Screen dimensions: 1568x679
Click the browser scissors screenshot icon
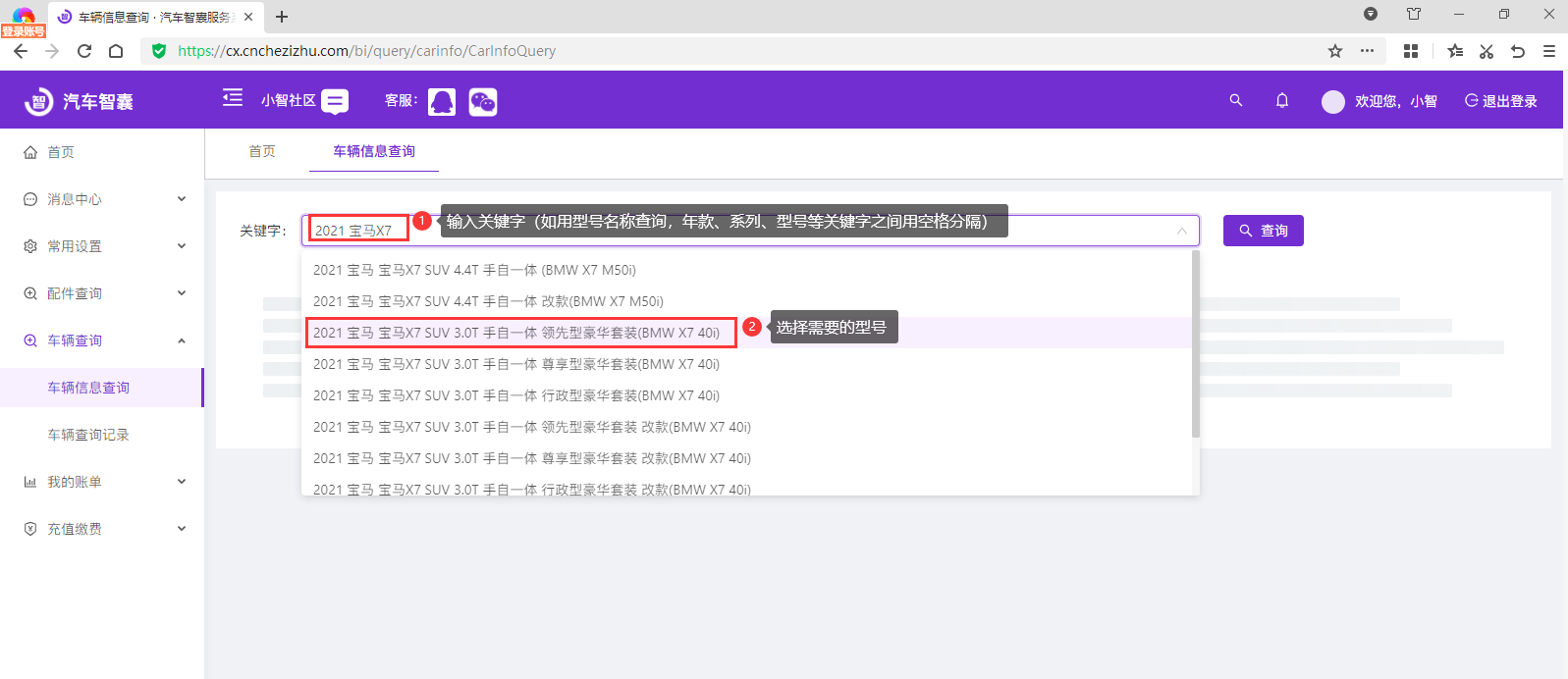click(1487, 51)
